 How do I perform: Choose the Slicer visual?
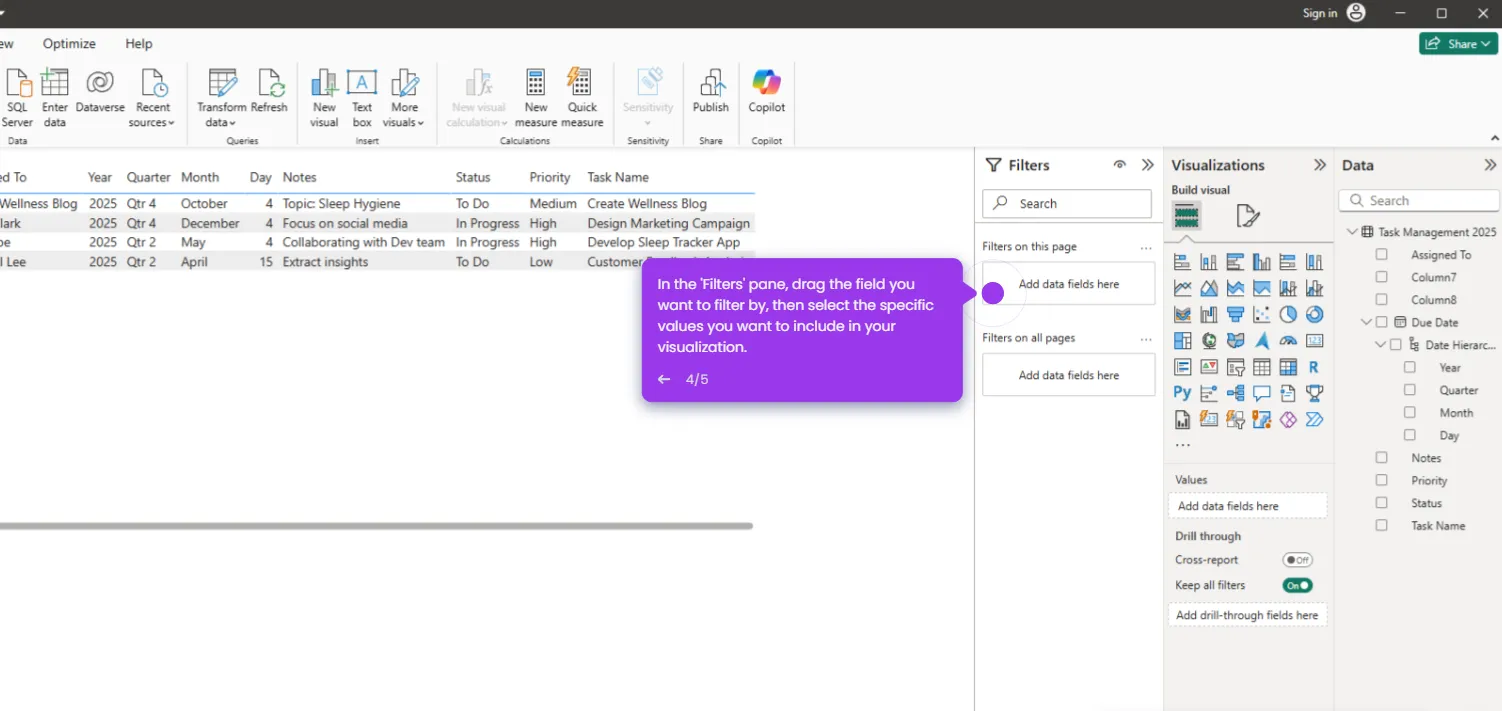1236,367
